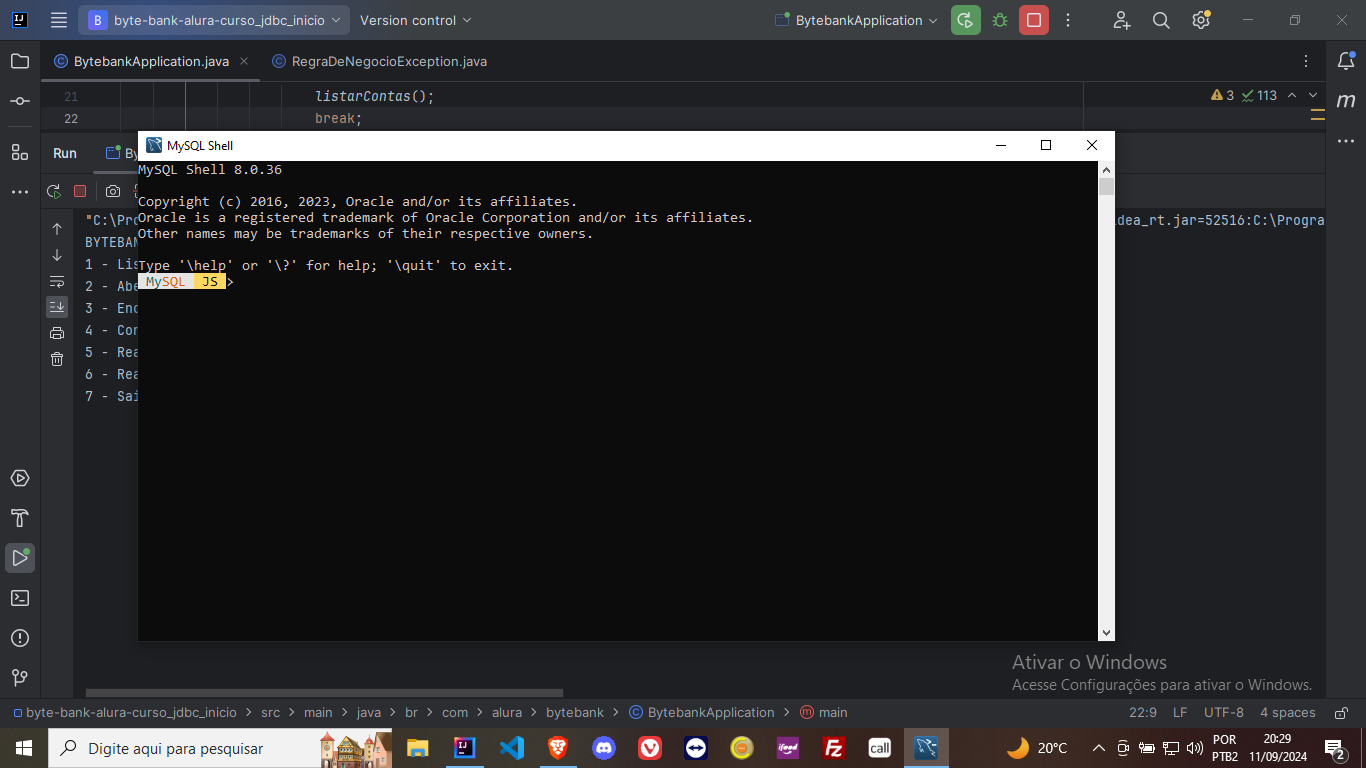This screenshot has width=1366, height=768.
Task: Click the alura breadcrumb
Action: [507, 713]
